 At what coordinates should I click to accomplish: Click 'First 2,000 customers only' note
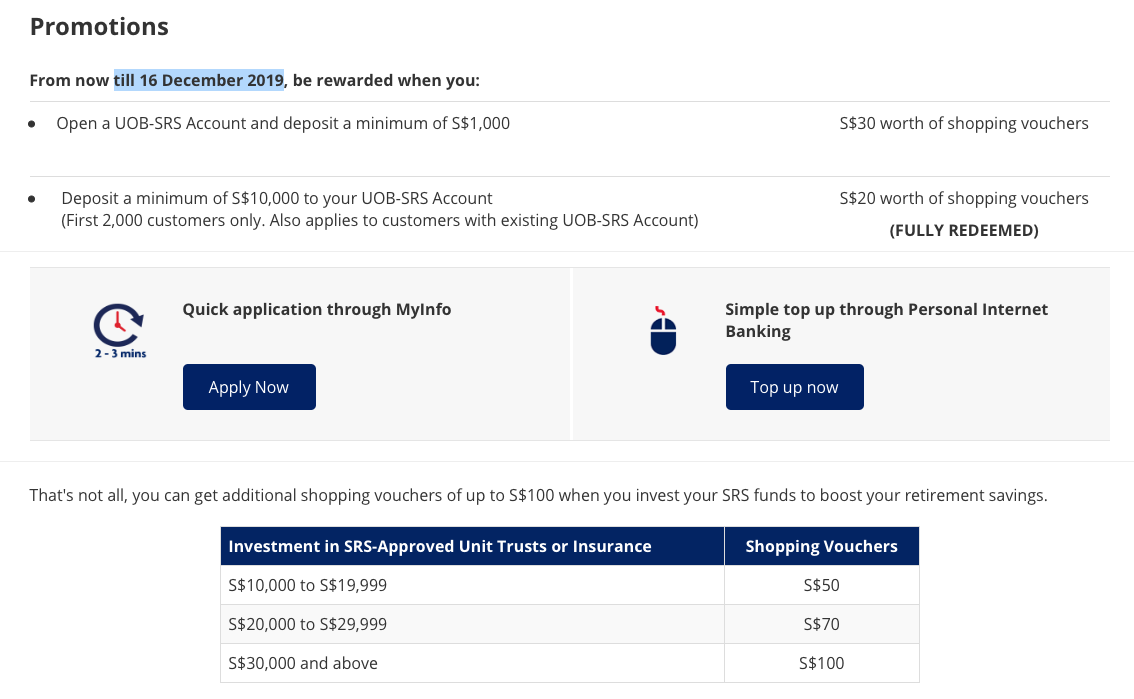[x=380, y=220]
